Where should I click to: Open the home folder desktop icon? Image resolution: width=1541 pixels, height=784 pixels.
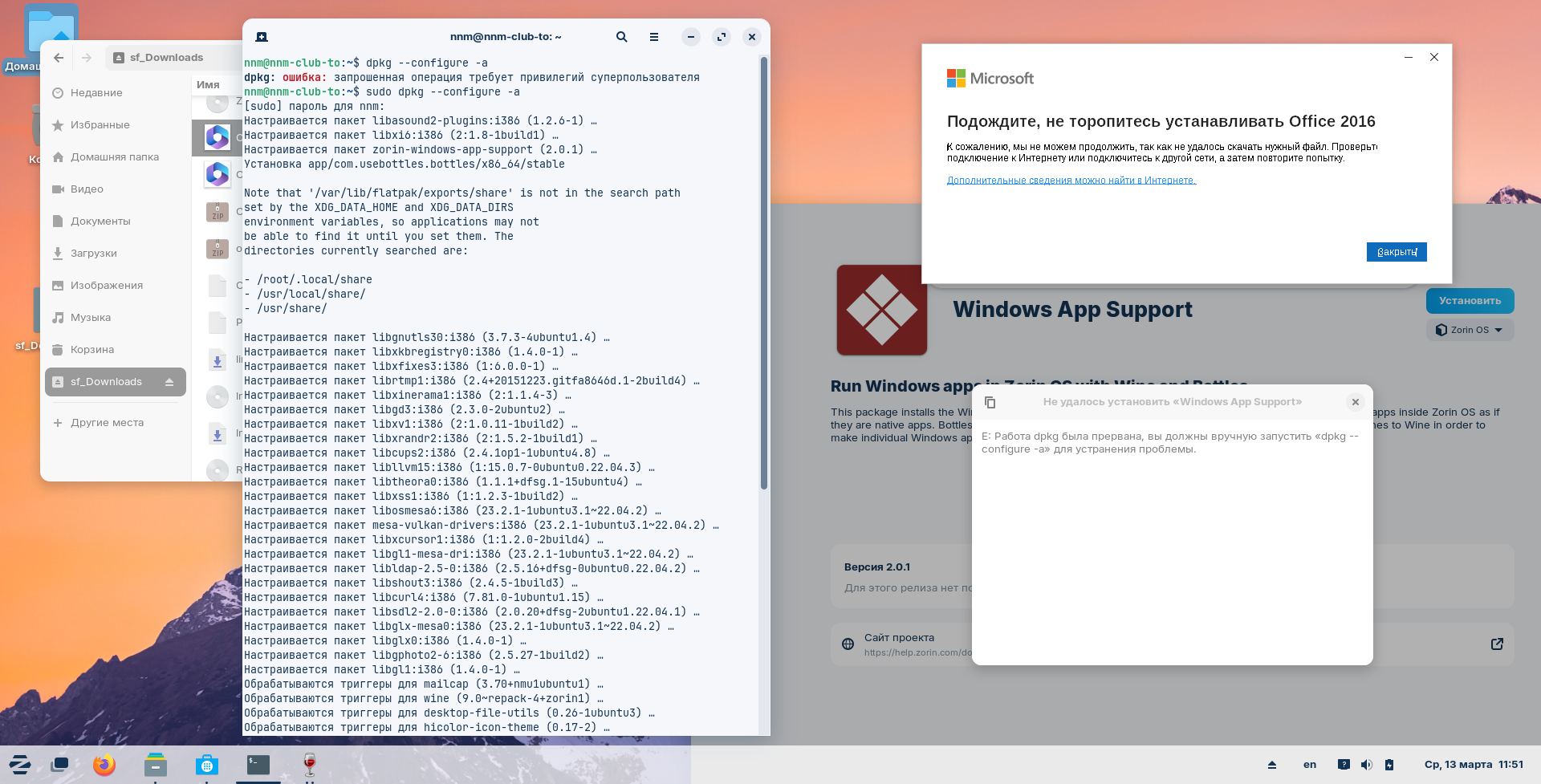click(51, 39)
